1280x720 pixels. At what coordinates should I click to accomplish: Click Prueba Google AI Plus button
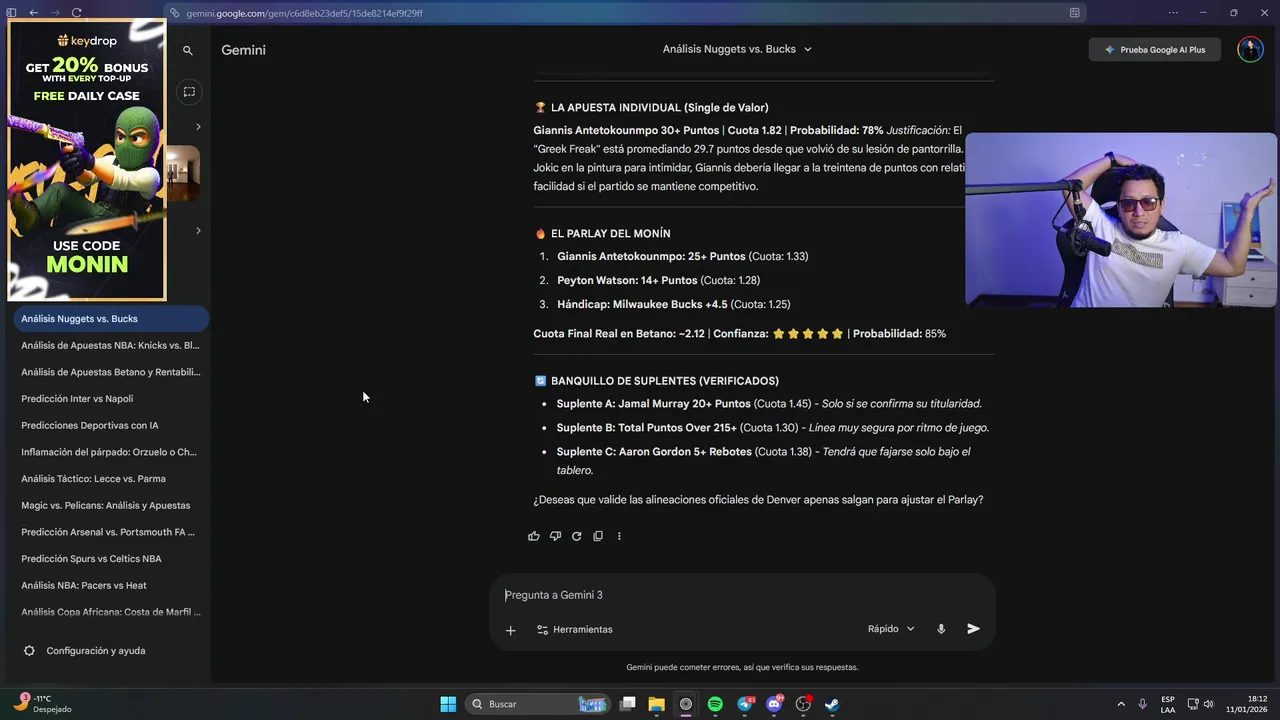tap(1155, 49)
